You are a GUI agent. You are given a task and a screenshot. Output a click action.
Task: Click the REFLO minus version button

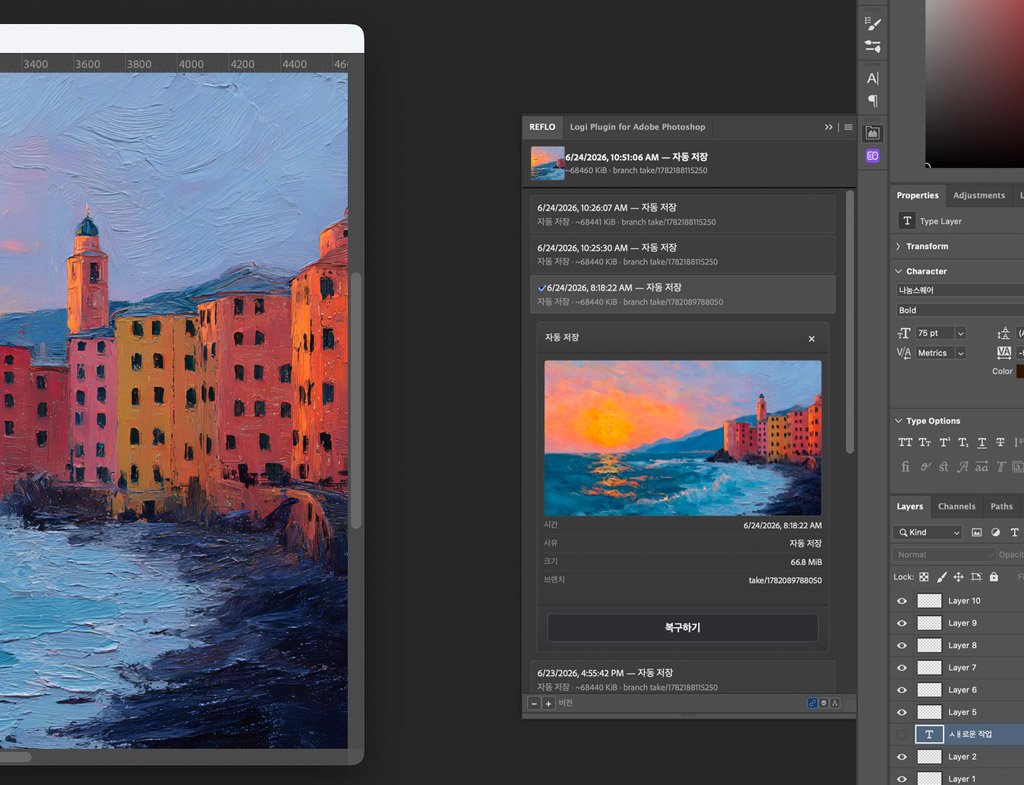point(534,703)
